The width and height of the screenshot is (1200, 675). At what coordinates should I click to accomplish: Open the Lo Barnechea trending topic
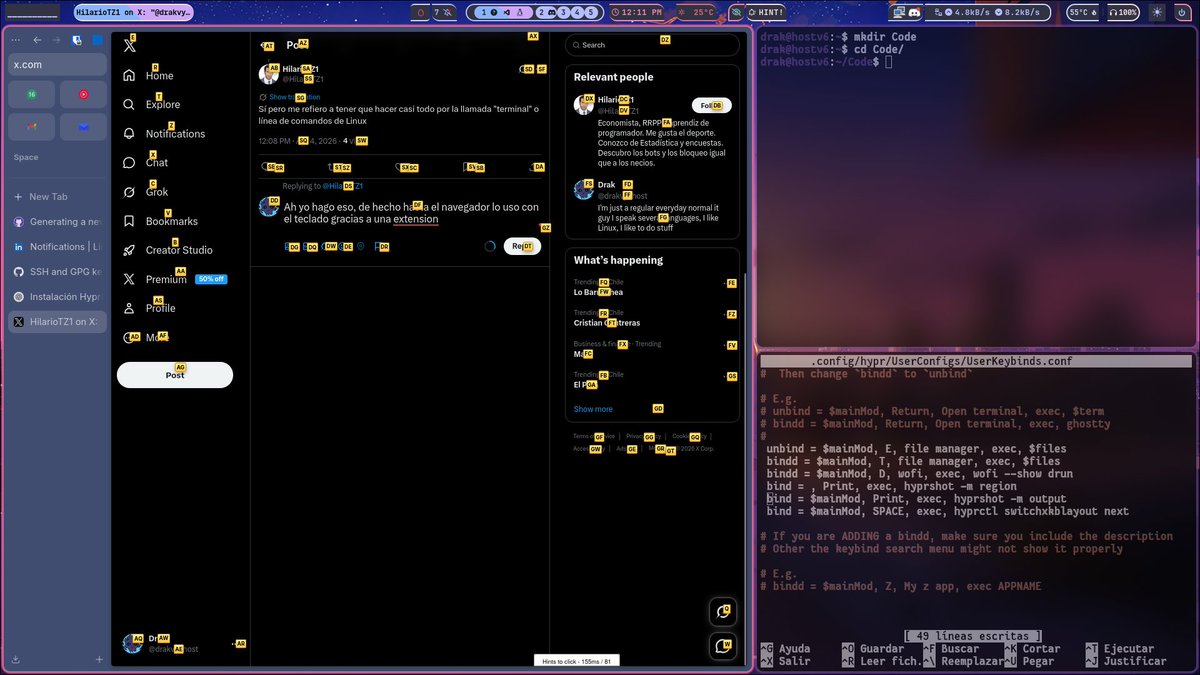click(x=599, y=292)
